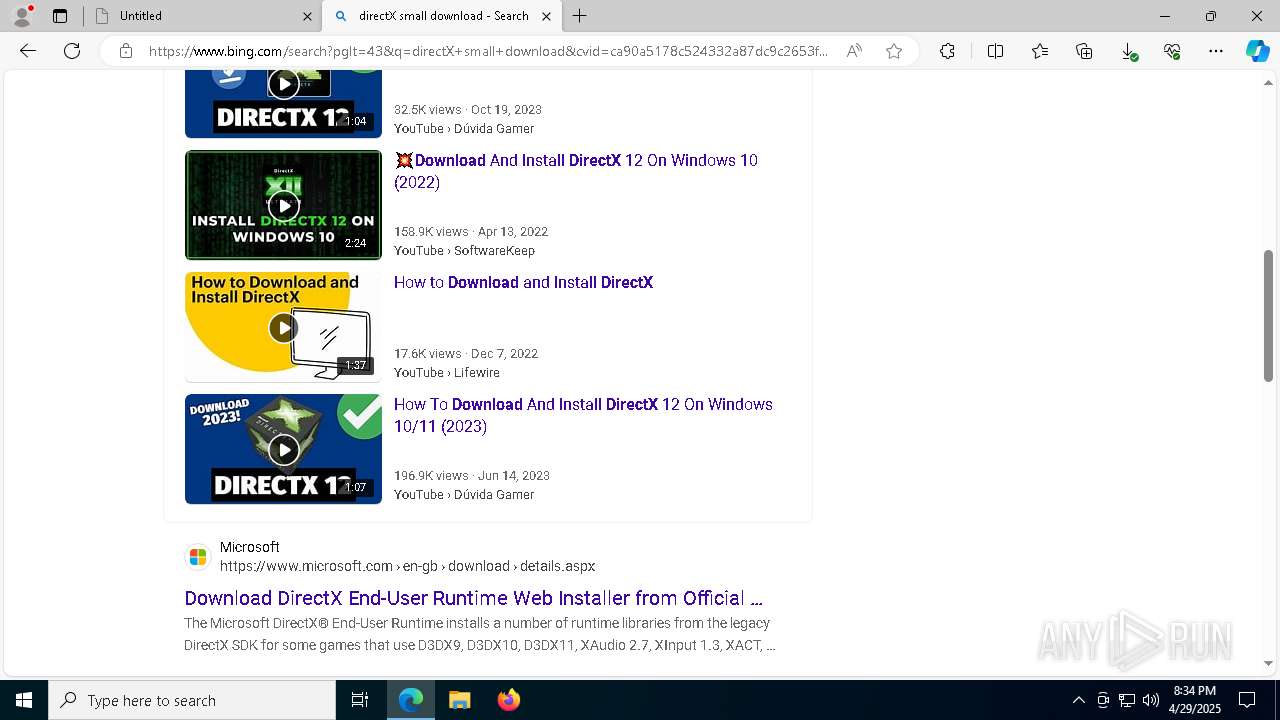Viewport: 1280px width, 720px height.
Task: Open Download DirectX End-User Runtime Web Installer link
Action: [x=473, y=598]
